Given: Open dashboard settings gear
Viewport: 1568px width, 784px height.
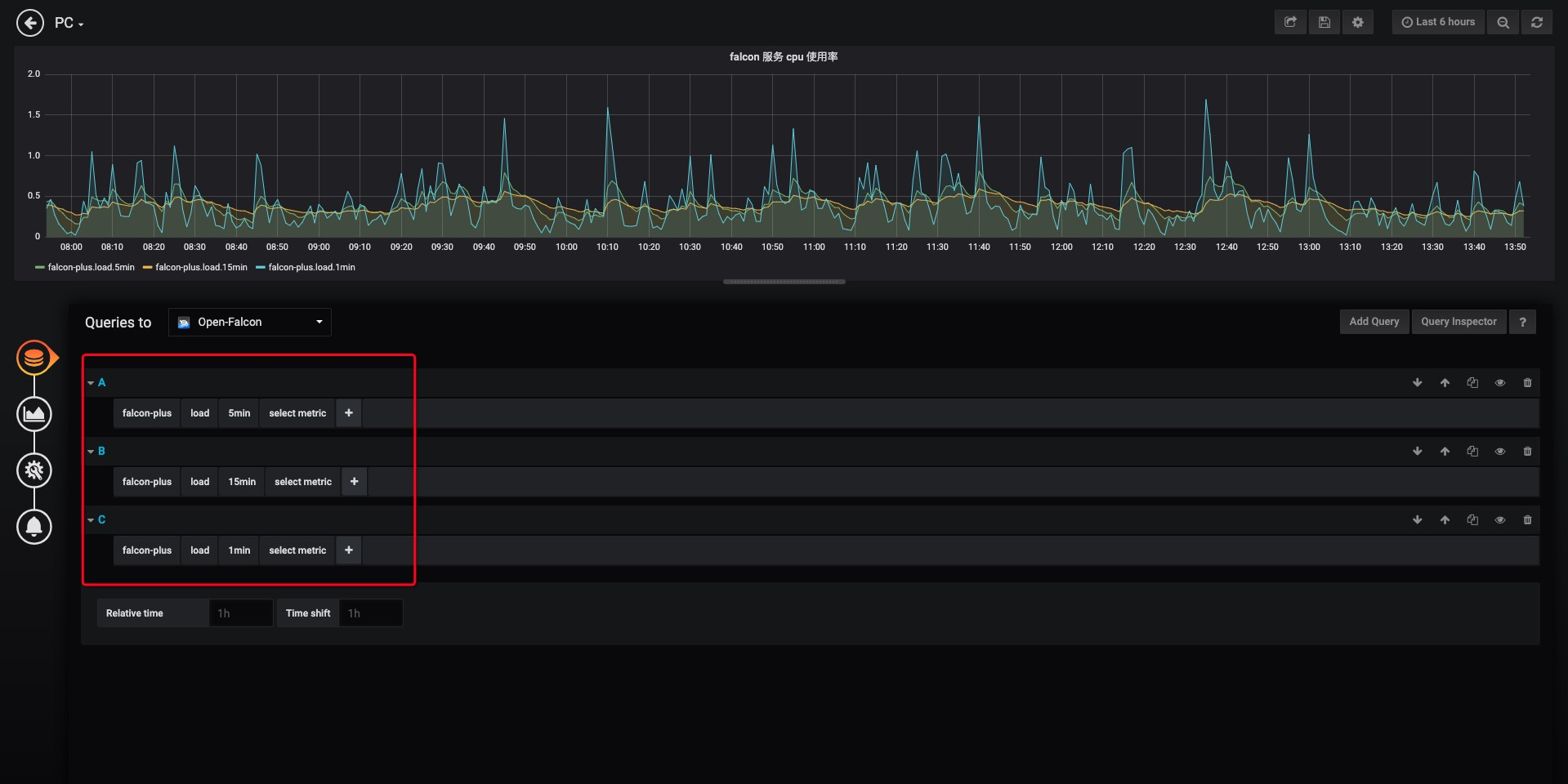Looking at the screenshot, I should point(1358,22).
